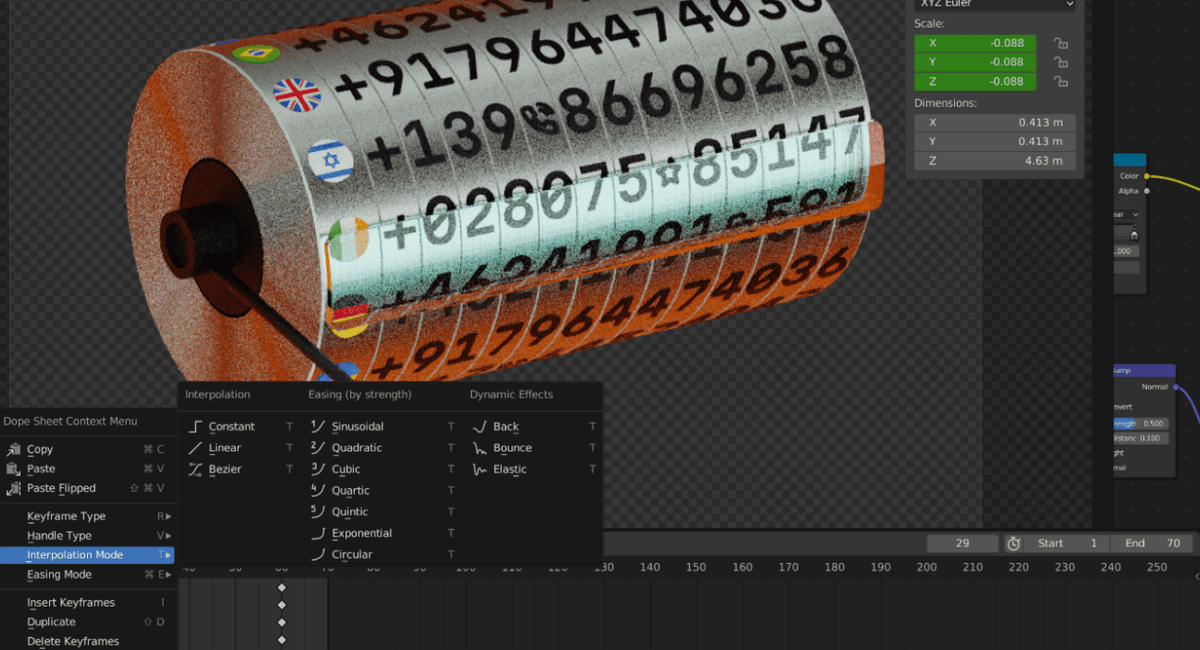Click the Start frame button in the timeline
Viewport: 1200px width, 650px height.
1065,543
